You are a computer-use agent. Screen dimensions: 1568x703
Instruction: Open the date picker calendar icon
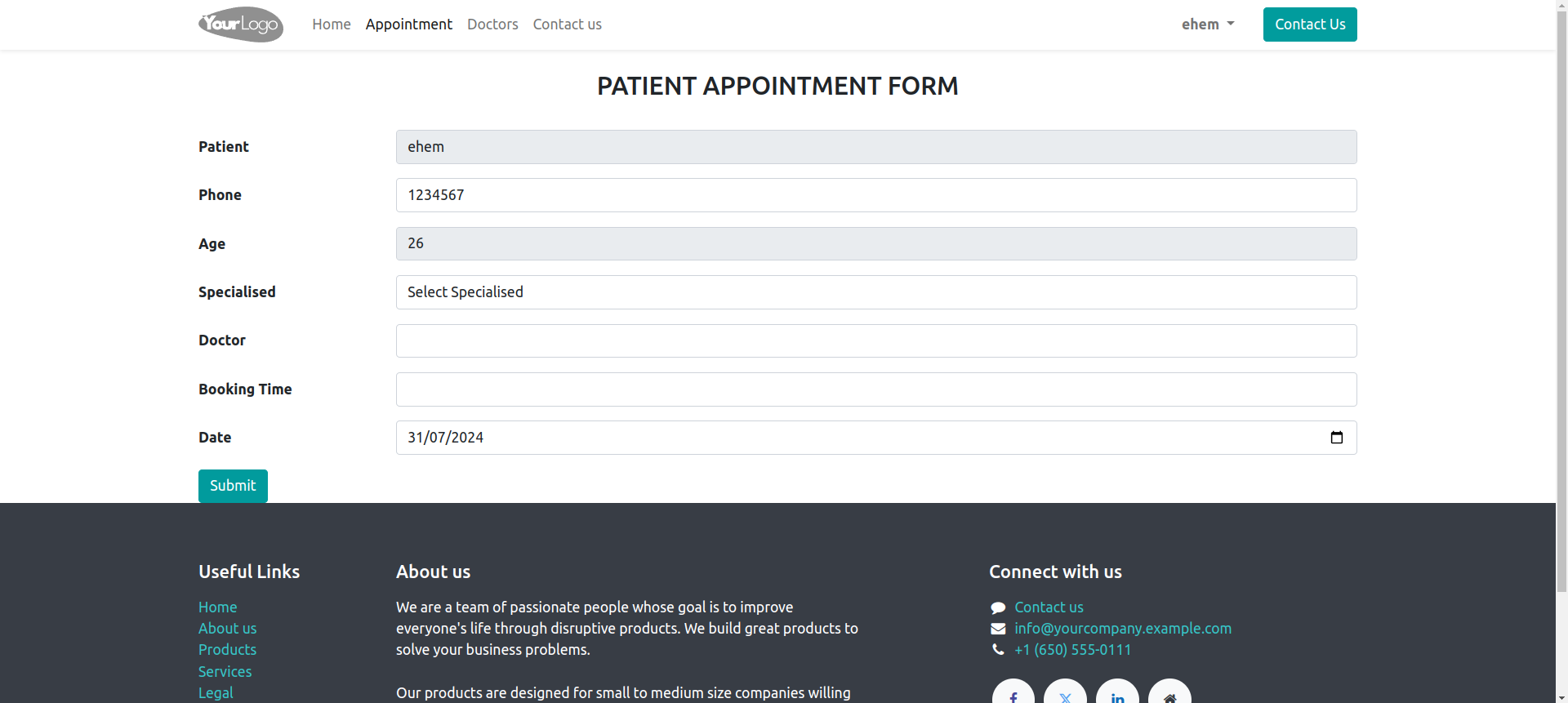pos(1336,438)
